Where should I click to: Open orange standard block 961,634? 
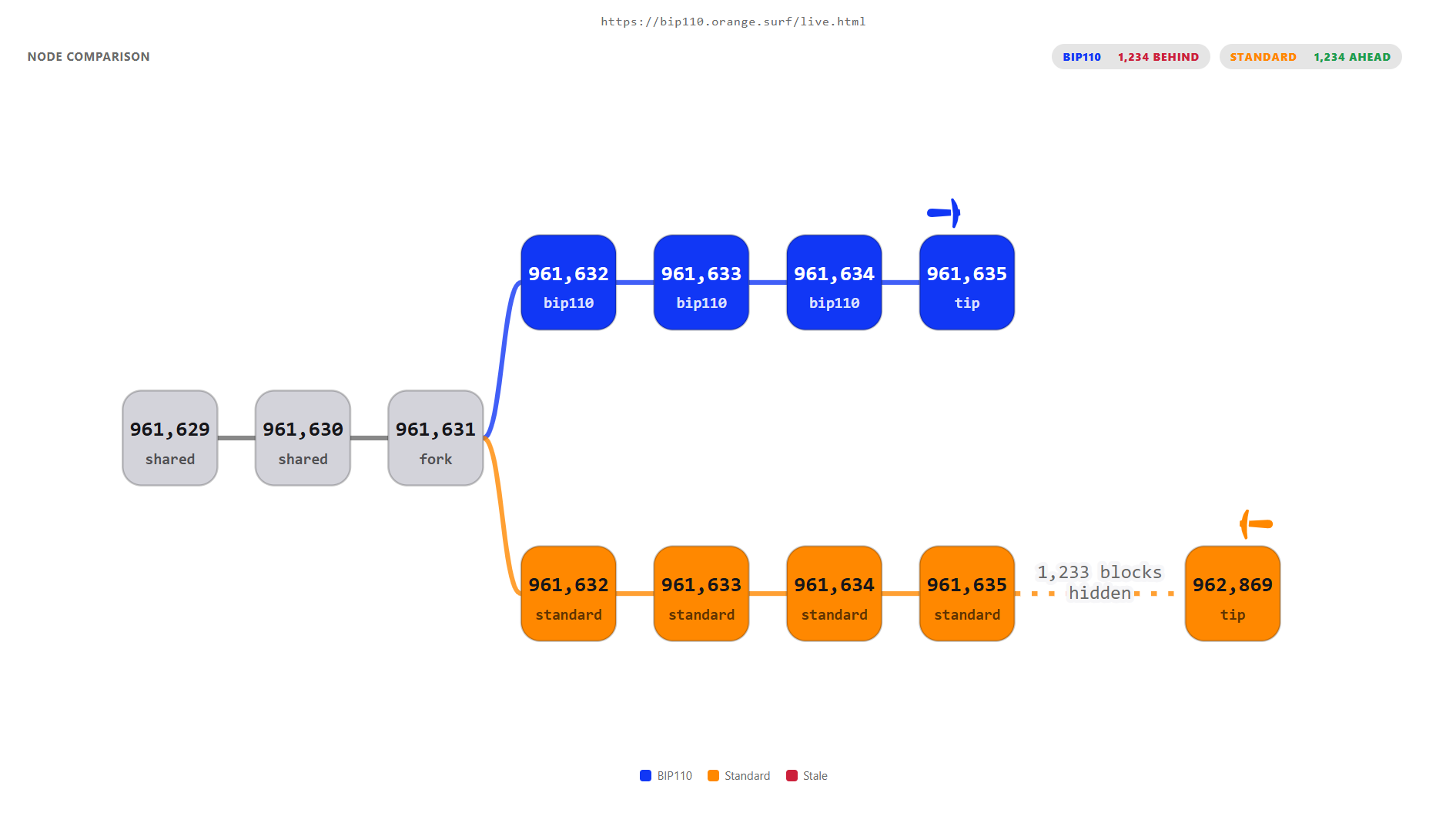[834, 594]
